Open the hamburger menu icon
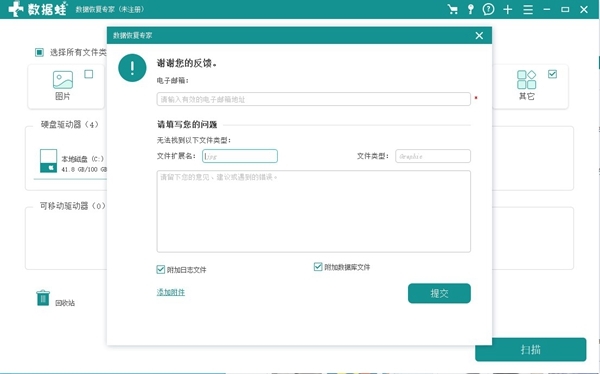 click(x=528, y=9)
